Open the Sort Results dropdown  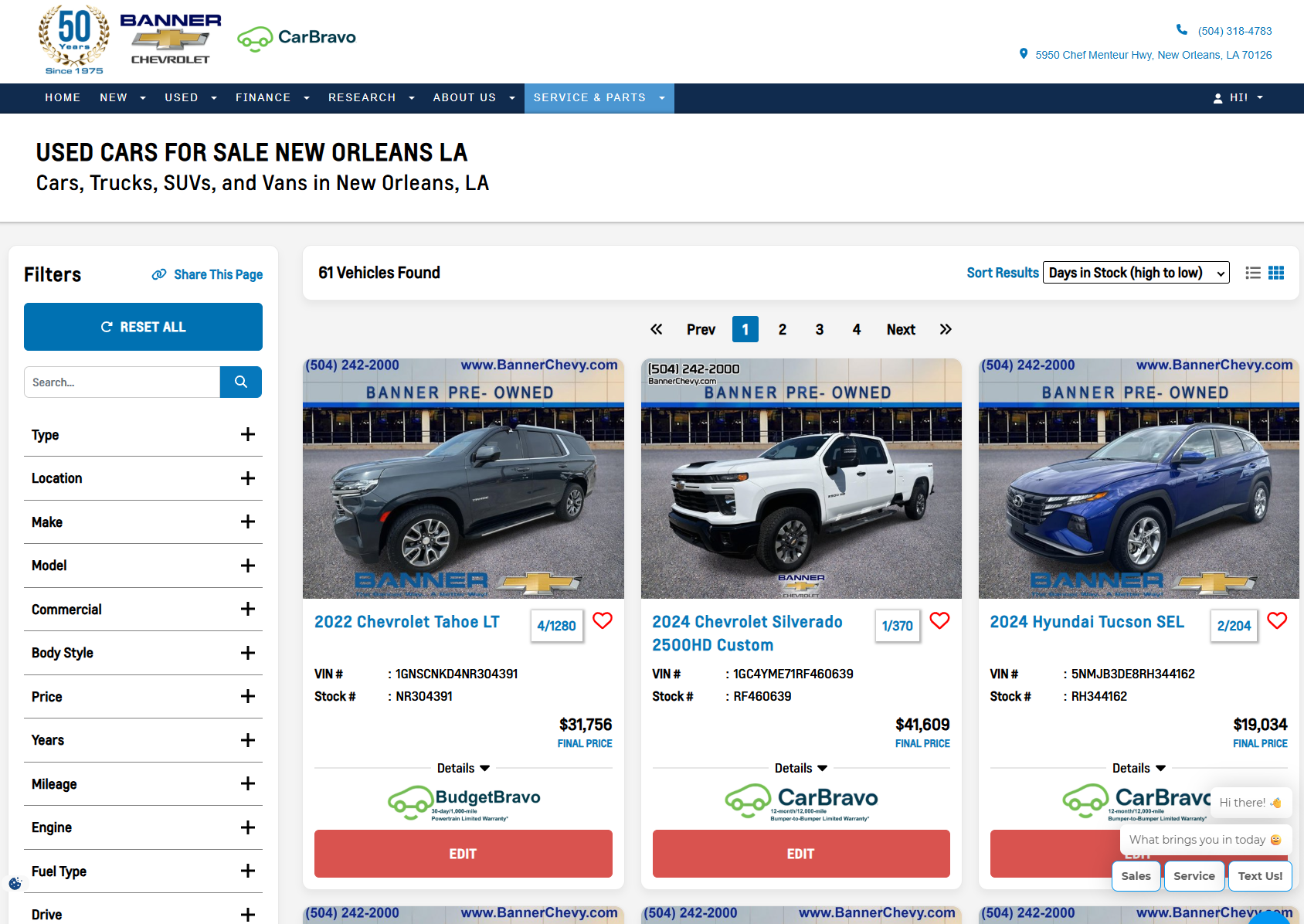coord(1136,273)
